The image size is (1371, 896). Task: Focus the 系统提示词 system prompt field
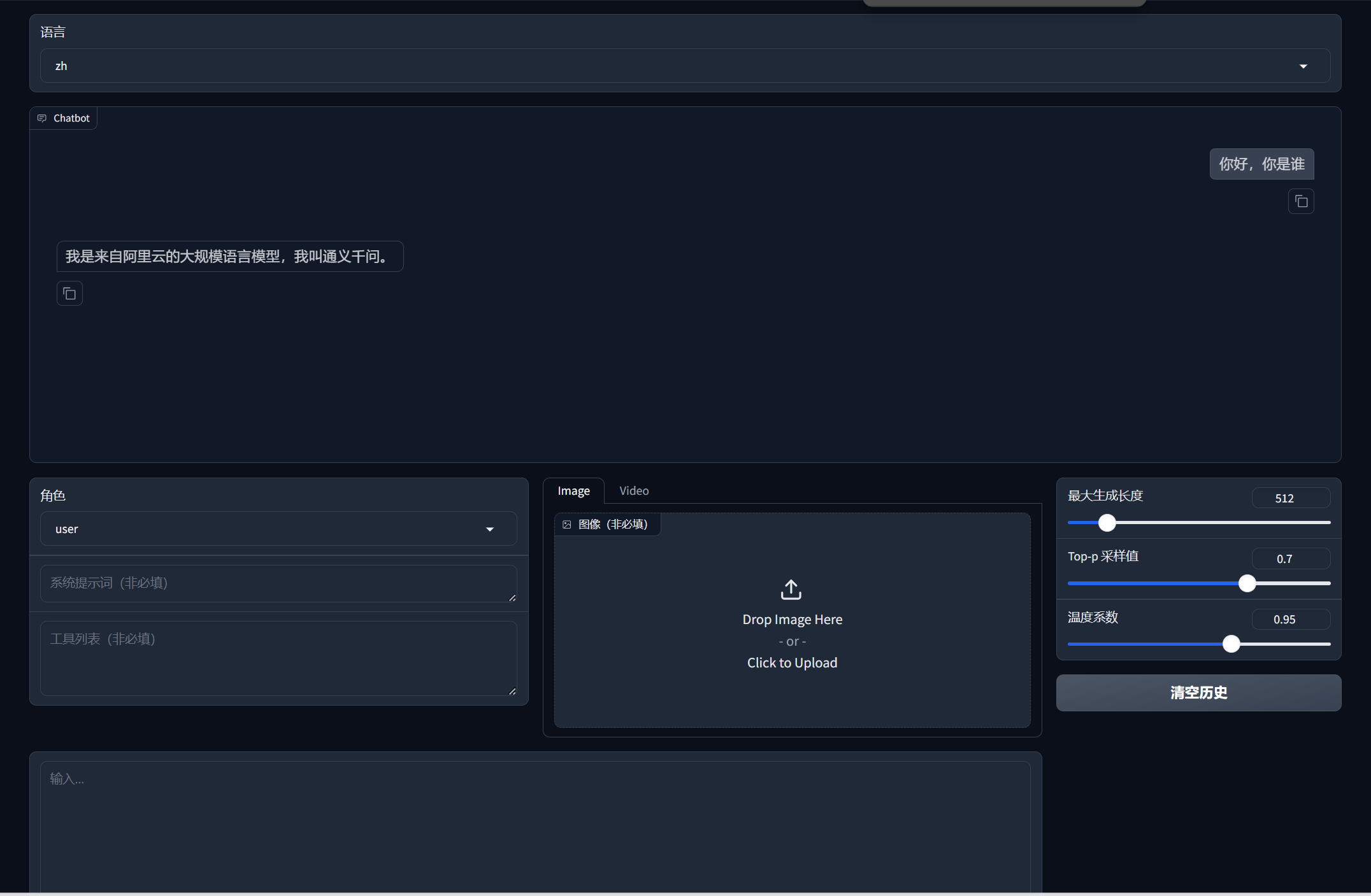point(278,583)
